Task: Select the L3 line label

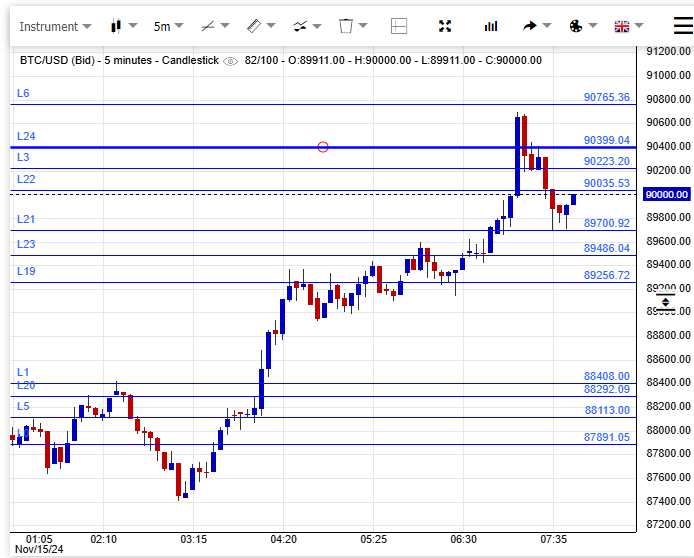Action: 23,157
